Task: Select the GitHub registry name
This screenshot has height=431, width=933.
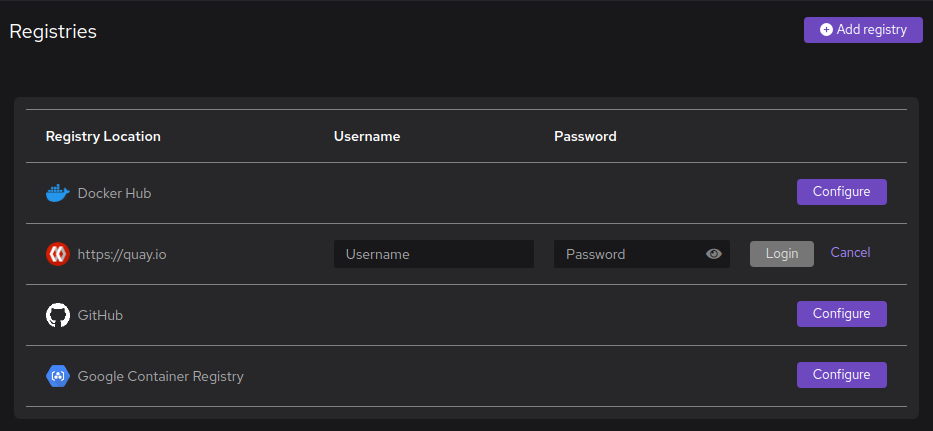Action: 100,315
